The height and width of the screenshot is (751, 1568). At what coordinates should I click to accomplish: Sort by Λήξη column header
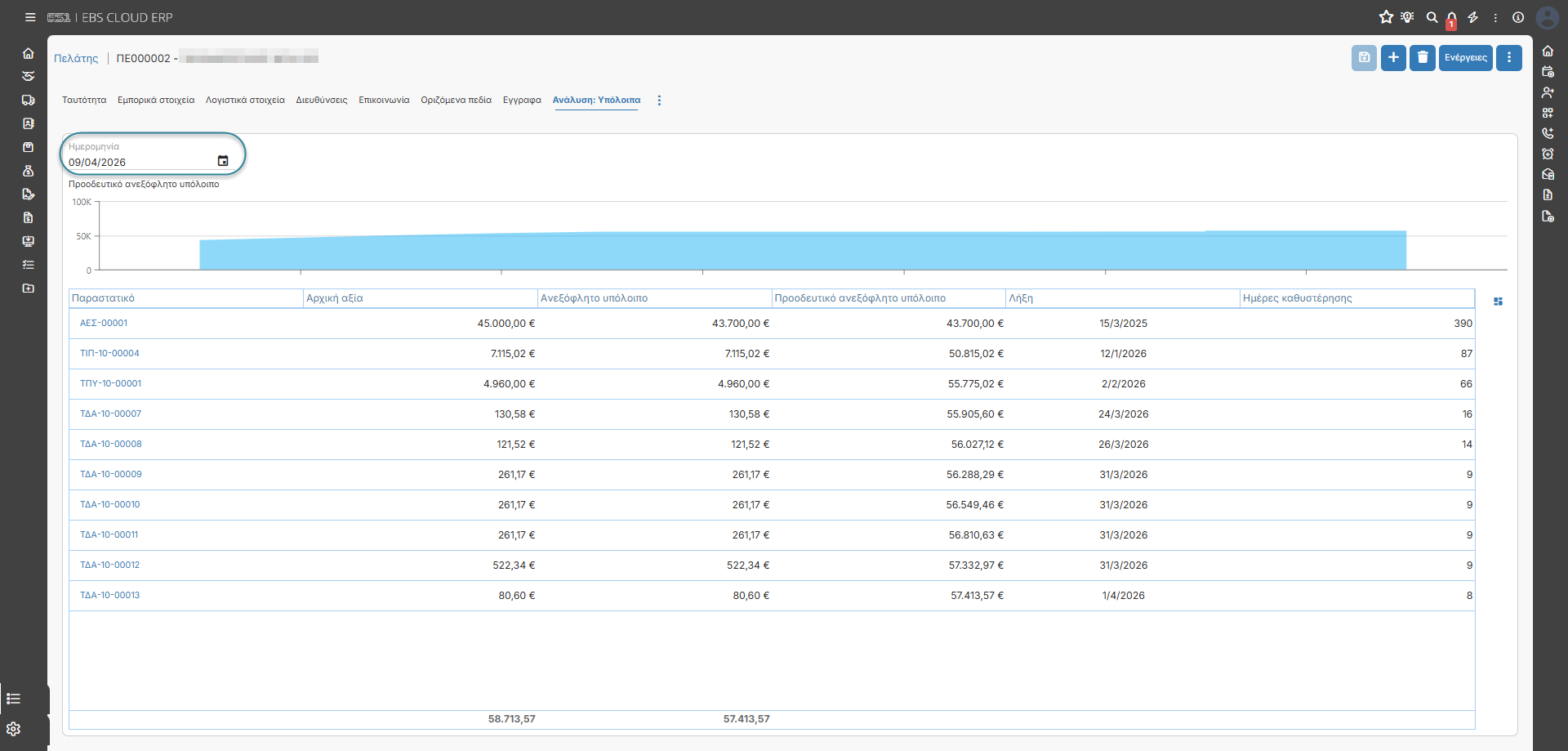pyautogui.click(x=1123, y=298)
